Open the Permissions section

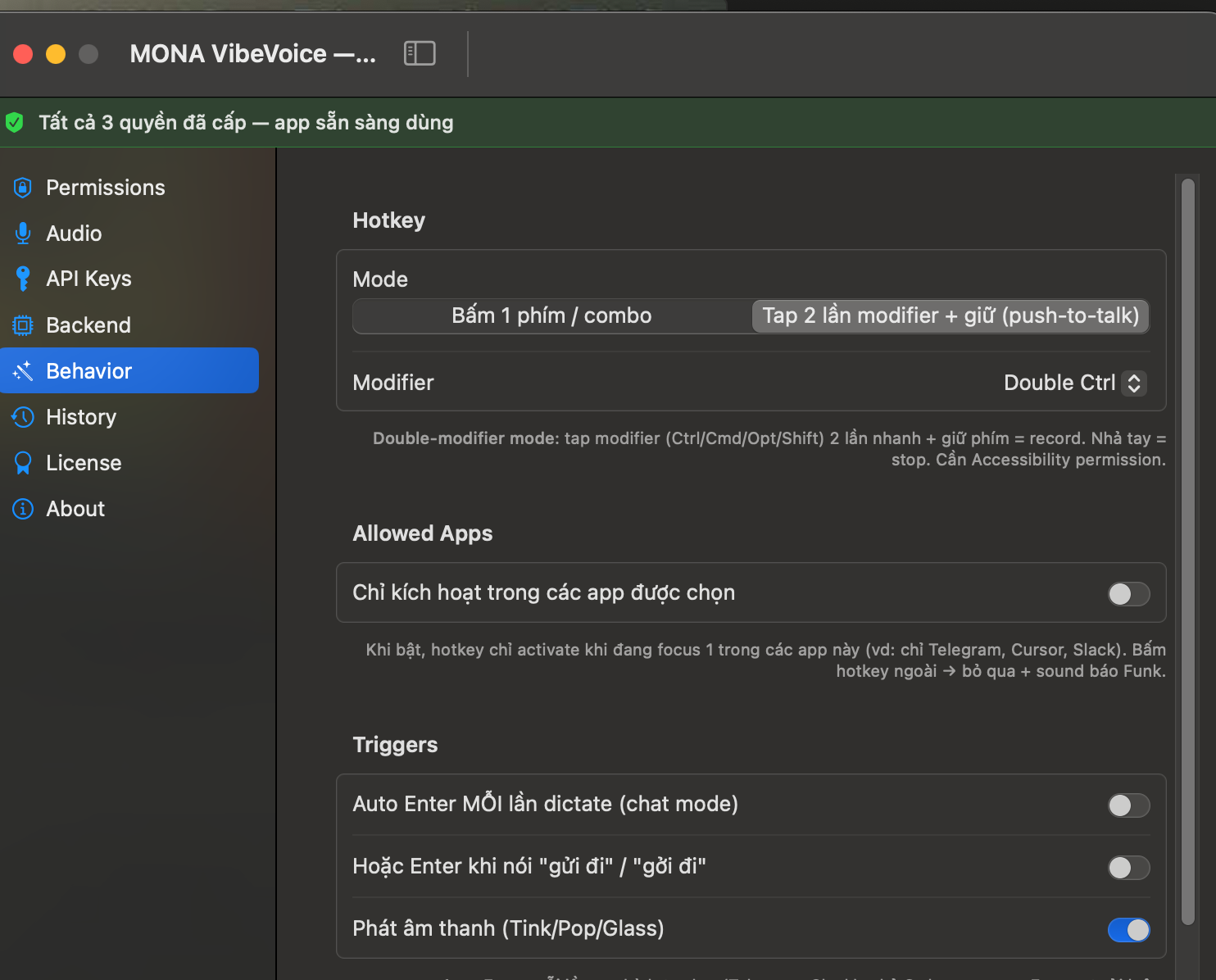(129, 188)
